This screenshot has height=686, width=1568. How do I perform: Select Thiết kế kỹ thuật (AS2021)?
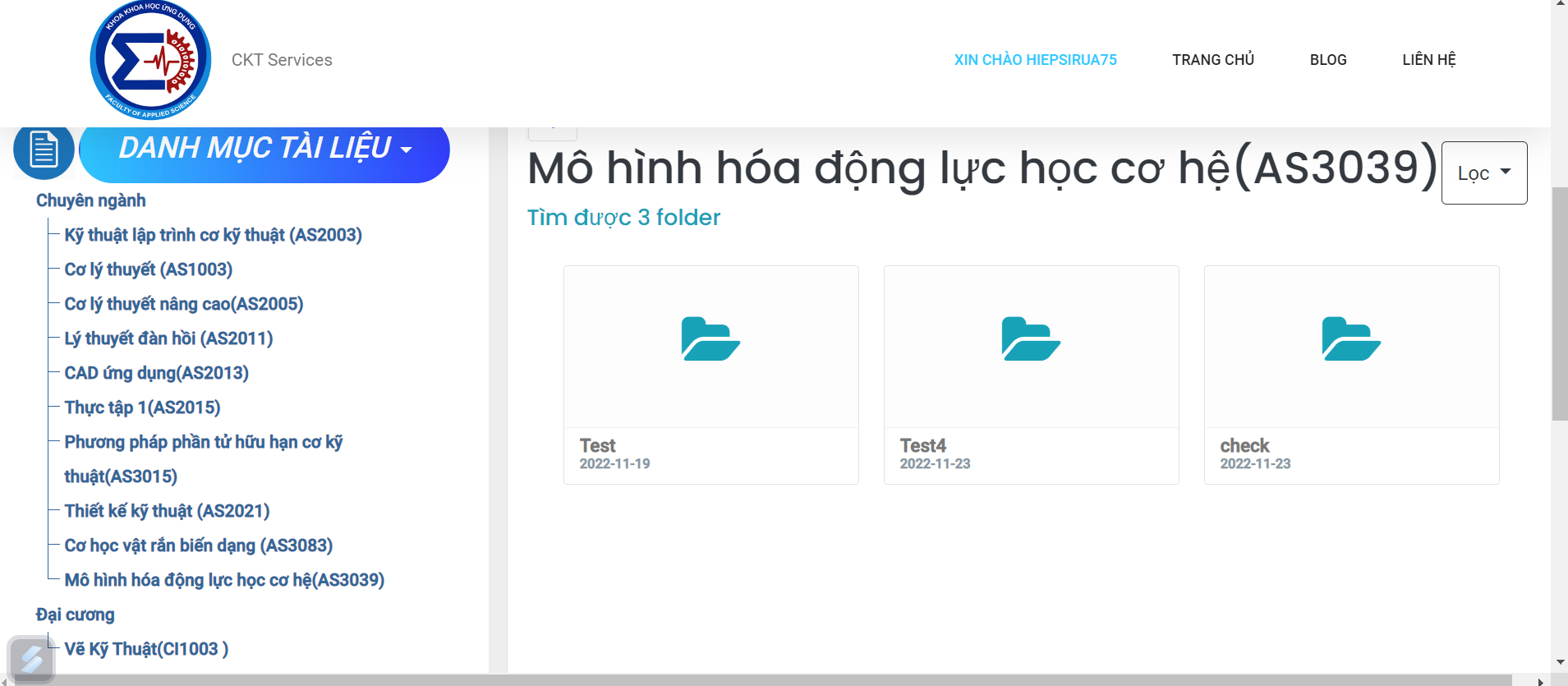point(167,511)
